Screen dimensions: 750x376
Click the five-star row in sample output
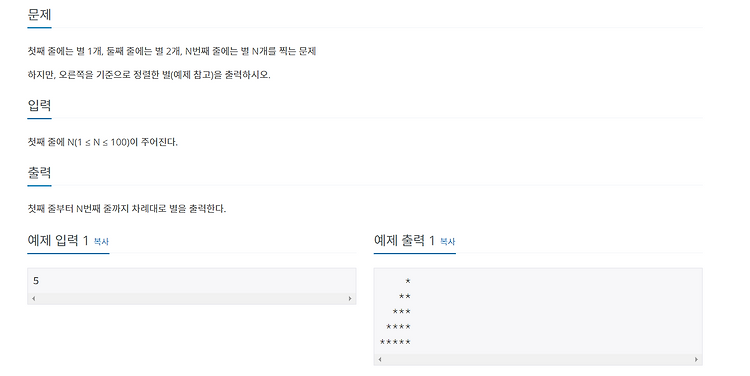[395, 342]
